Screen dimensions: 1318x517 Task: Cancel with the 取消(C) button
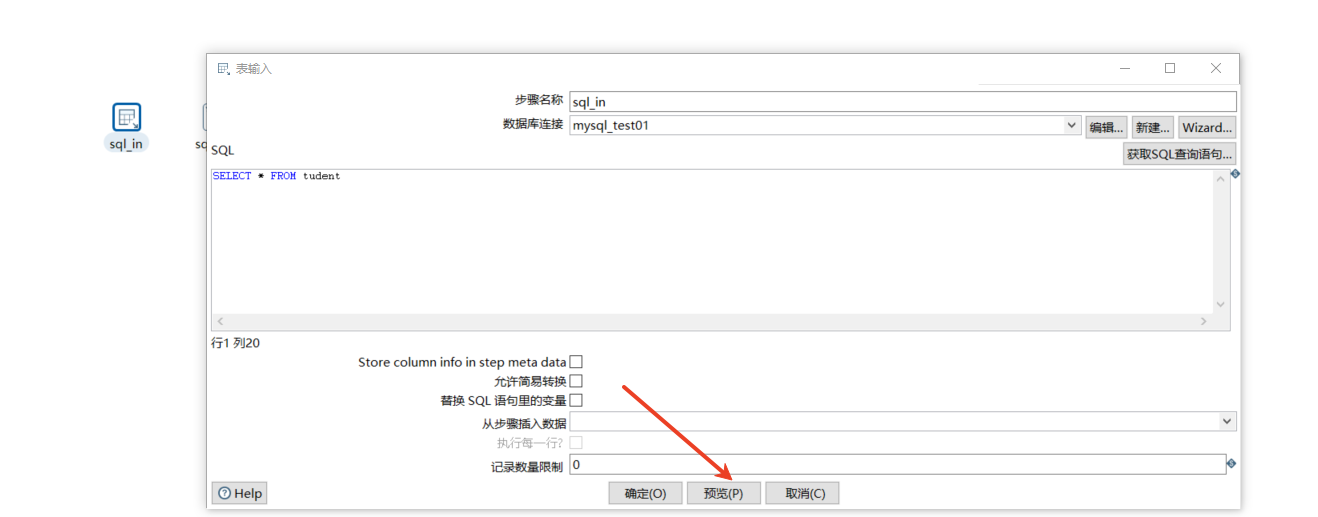pyautogui.click(x=802, y=493)
